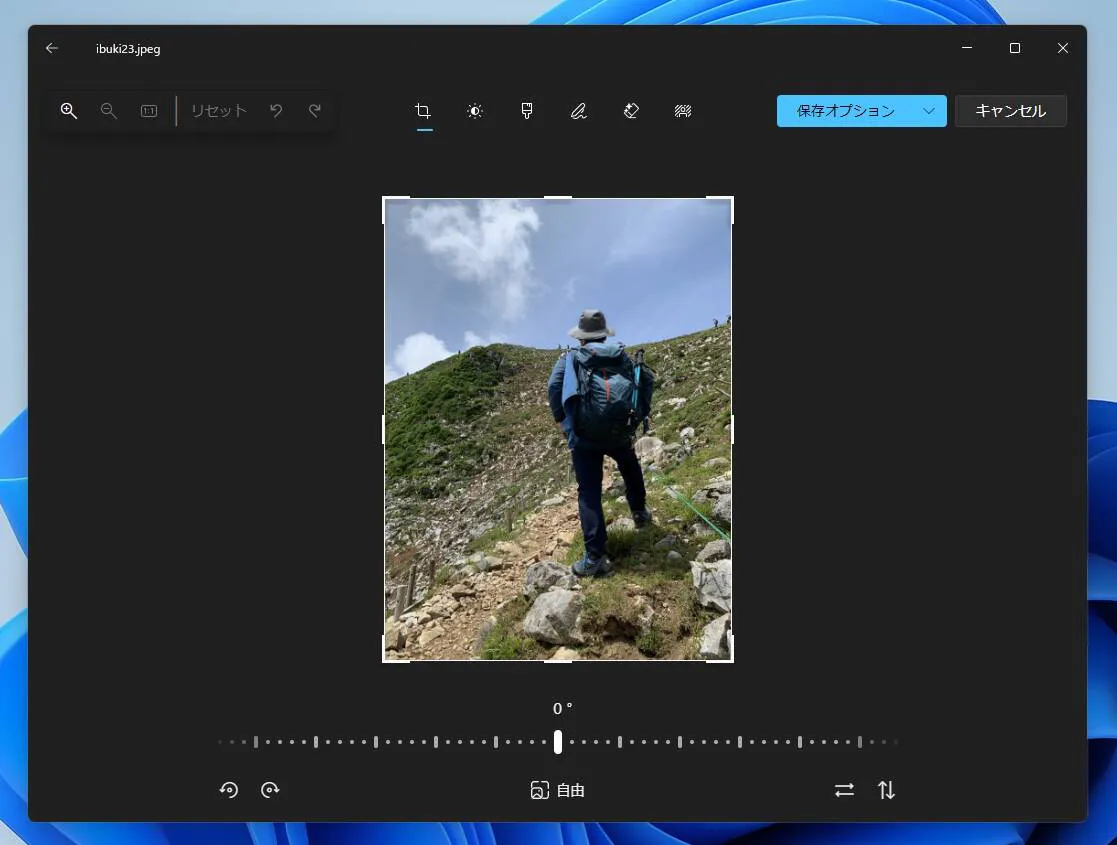This screenshot has height=845, width=1117.
Task: Minimize the photo editor window
Action: [x=967, y=48]
